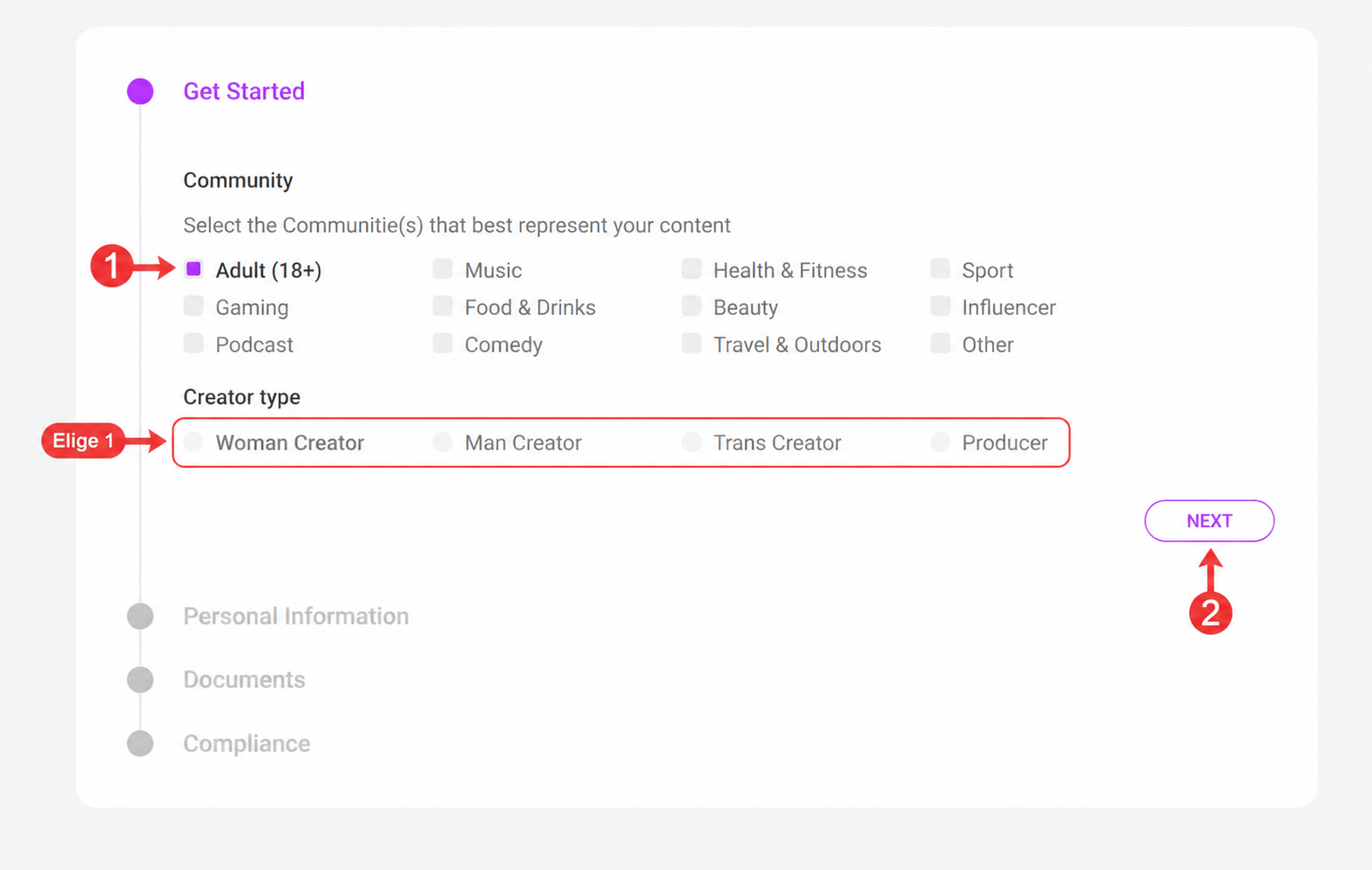The width and height of the screenshot is (1372, 870).
Task: Click the Creator type section heading
Action: 241,397
